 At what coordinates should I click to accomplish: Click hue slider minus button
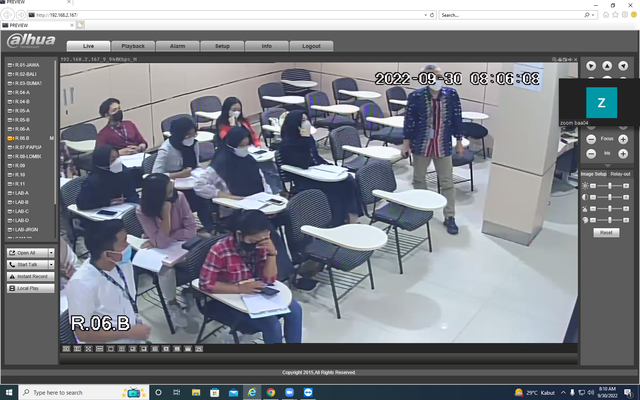click(x=593, y=220)
